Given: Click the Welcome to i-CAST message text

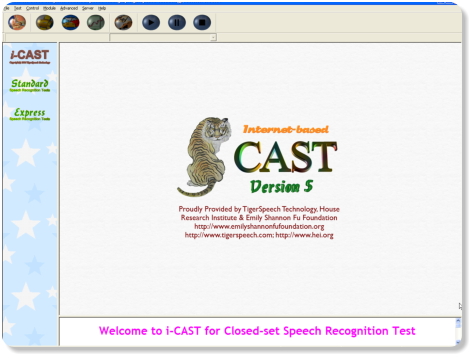Looking at the screenshot, I should click(x=257, y=331).
